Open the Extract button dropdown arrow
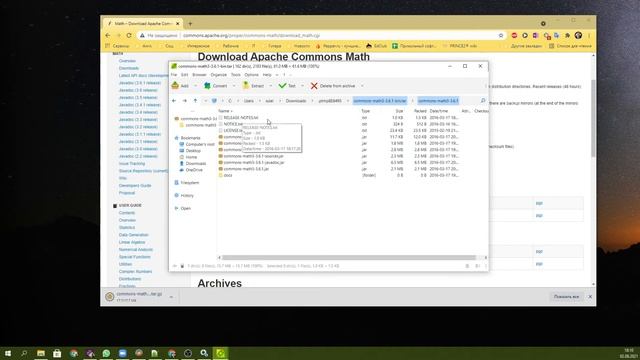Viewport: 640px width, 360px height. point(270,86)
